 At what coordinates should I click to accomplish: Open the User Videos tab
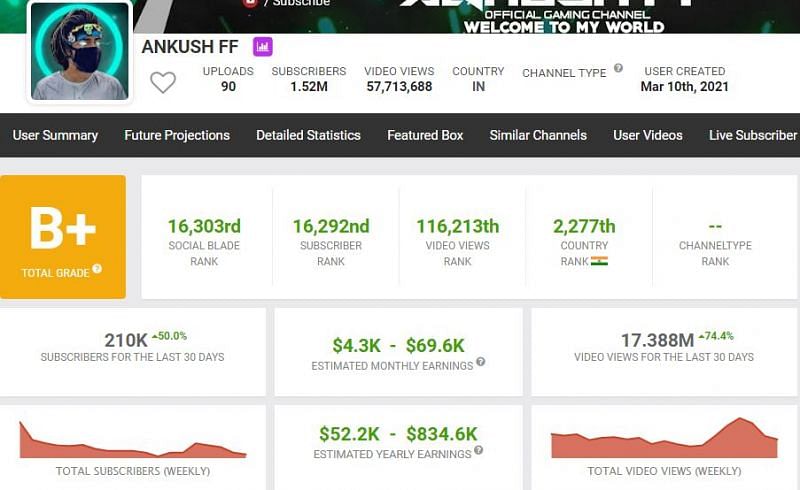click(x=648, y=135)
